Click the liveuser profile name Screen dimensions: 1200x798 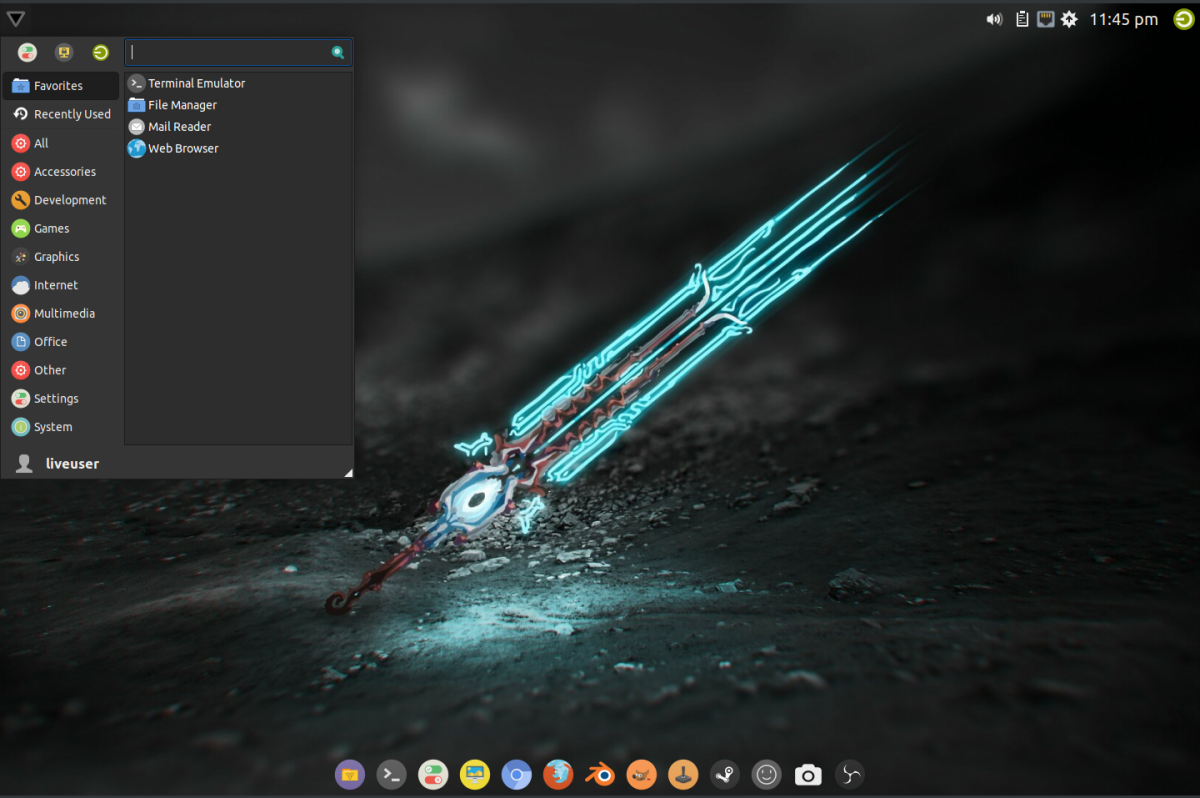[72, 464]
